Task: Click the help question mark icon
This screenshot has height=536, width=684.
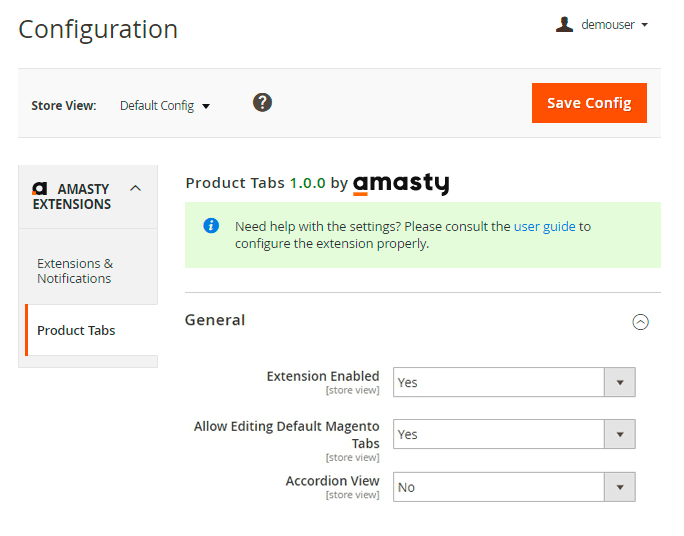Action: (x=262, y=102)
